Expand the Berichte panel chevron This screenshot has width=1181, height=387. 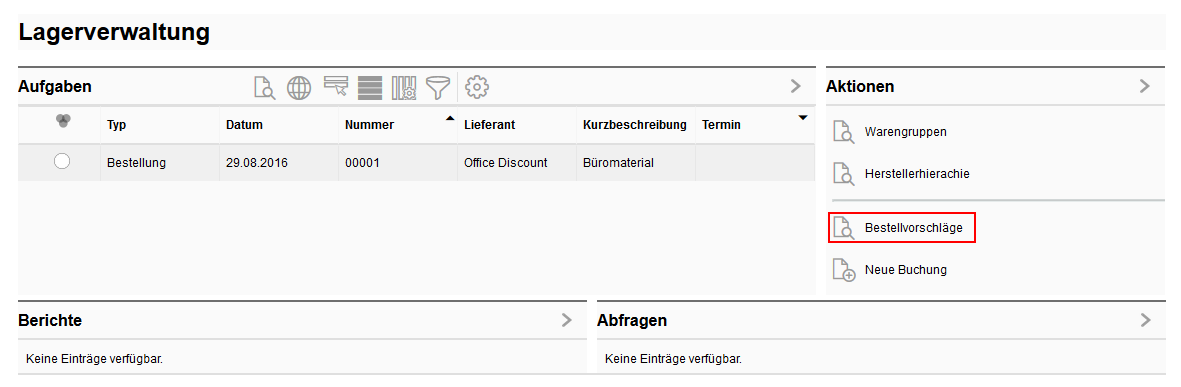tap(567, 320)
